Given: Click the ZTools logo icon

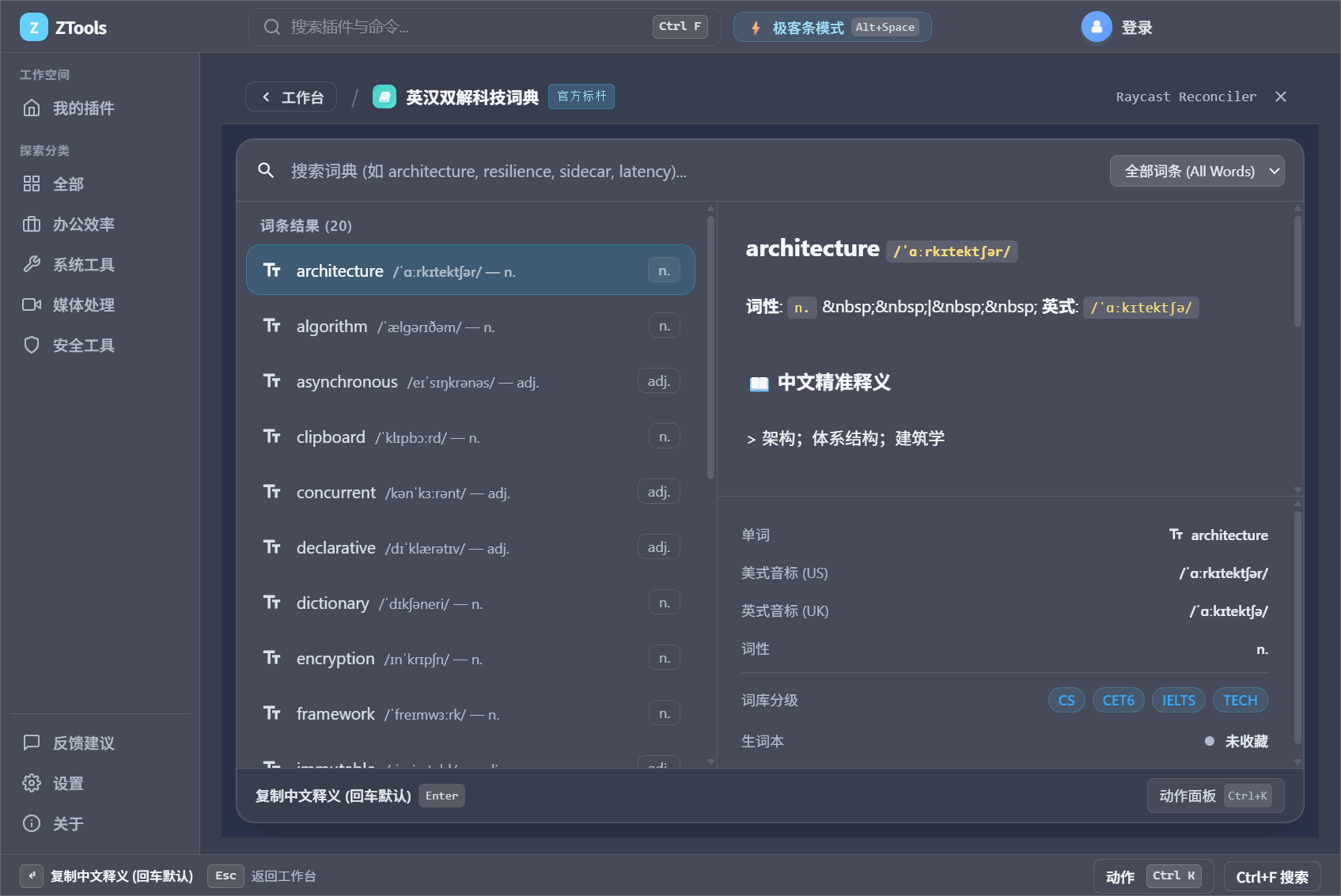Looking at the screenshot, I should click(x=33, y=28).
